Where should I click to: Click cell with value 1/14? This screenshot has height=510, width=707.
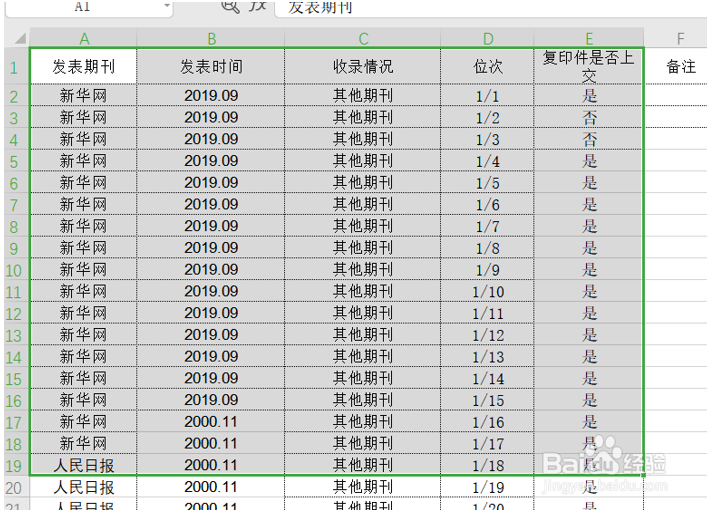coord(487,378)
